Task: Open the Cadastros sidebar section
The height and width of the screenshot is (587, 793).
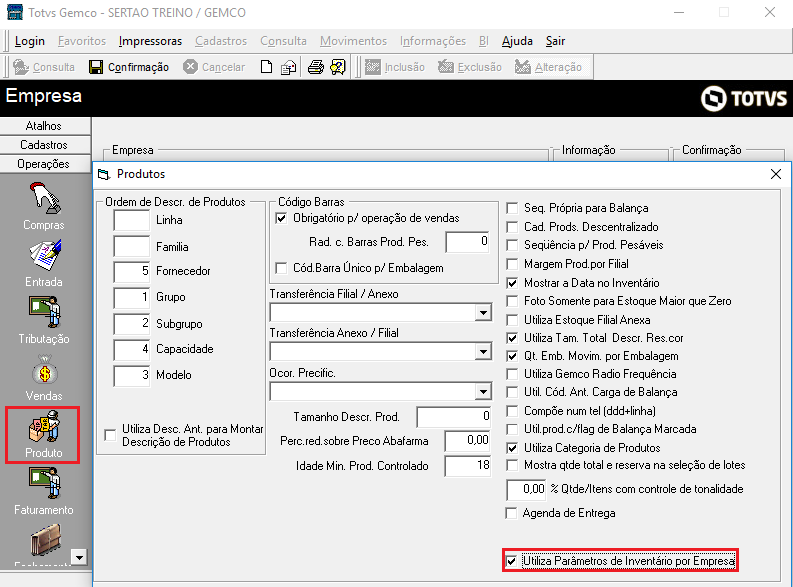Action: tap(45, 145)
